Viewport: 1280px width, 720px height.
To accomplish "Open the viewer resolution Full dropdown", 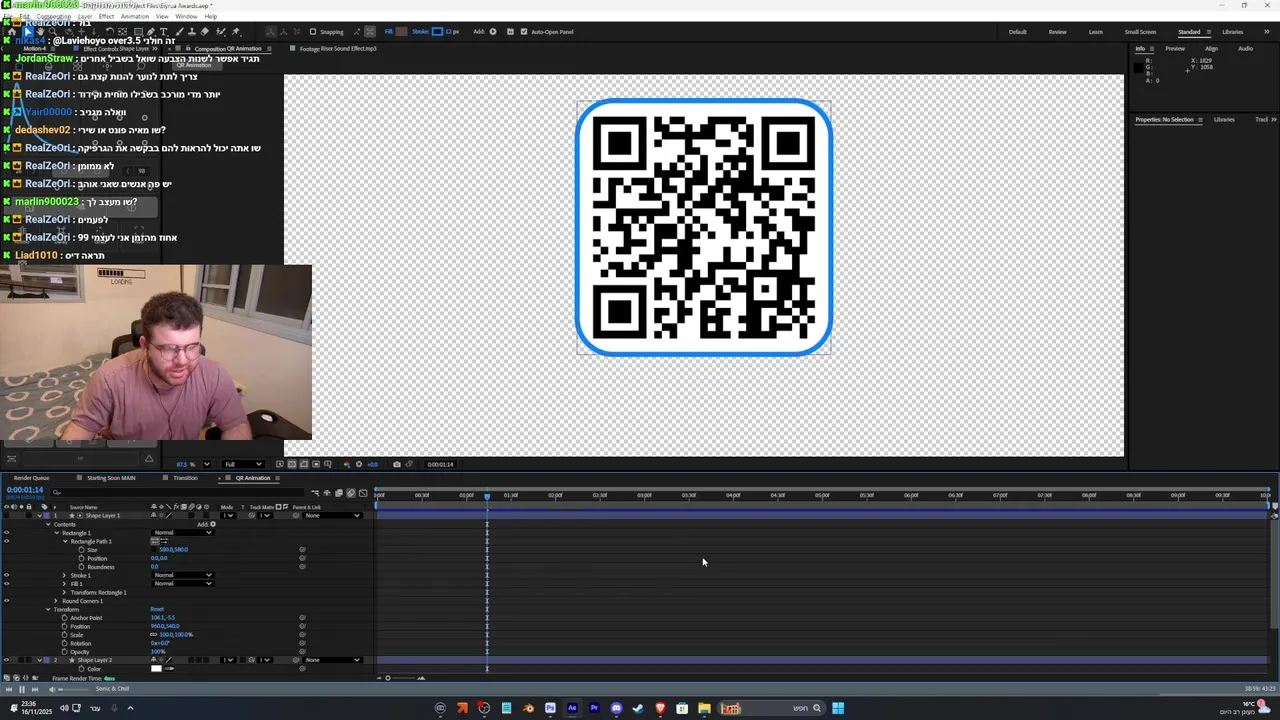I will 243,464.
